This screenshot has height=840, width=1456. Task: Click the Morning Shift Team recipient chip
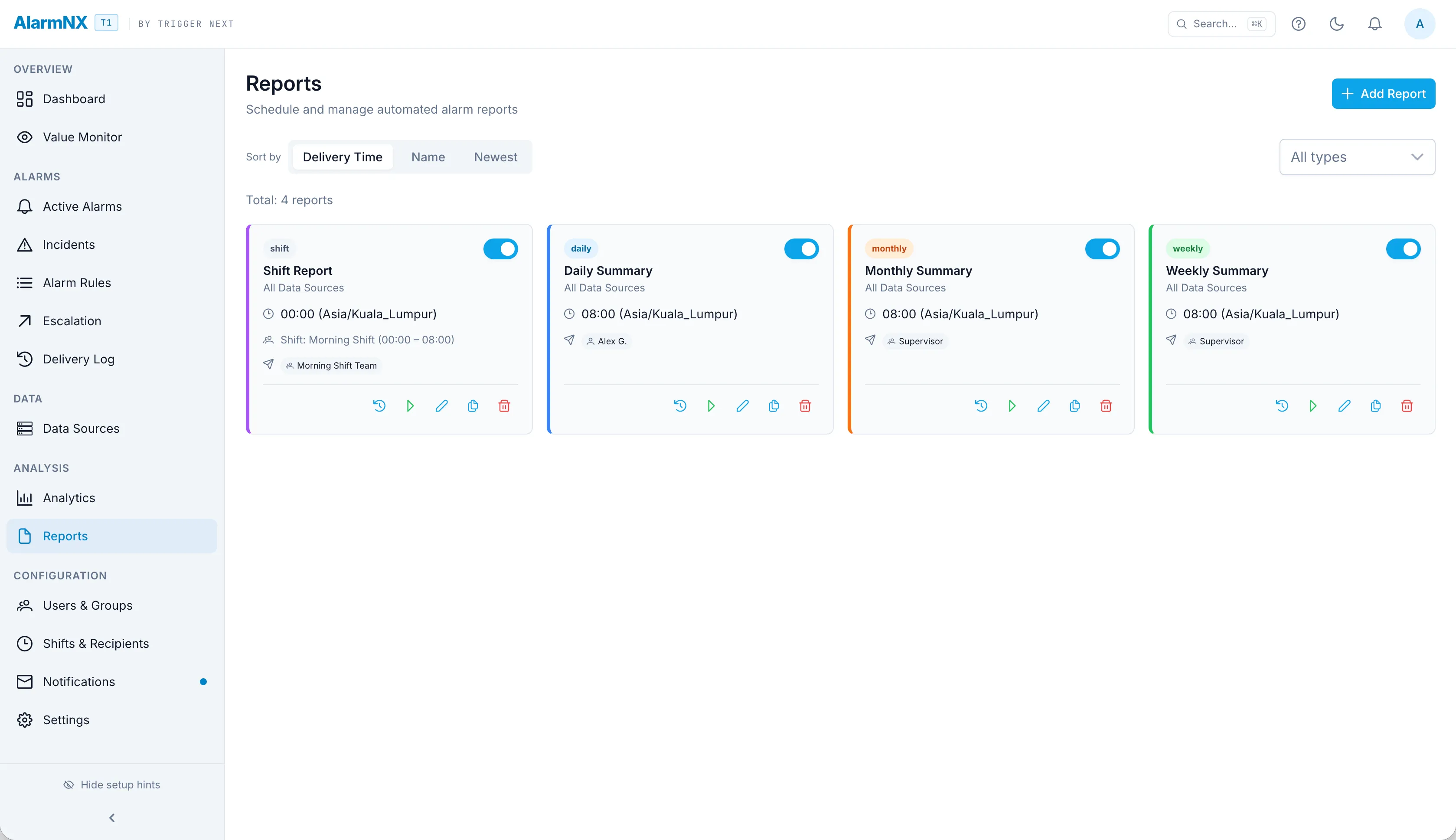point(332,366)
